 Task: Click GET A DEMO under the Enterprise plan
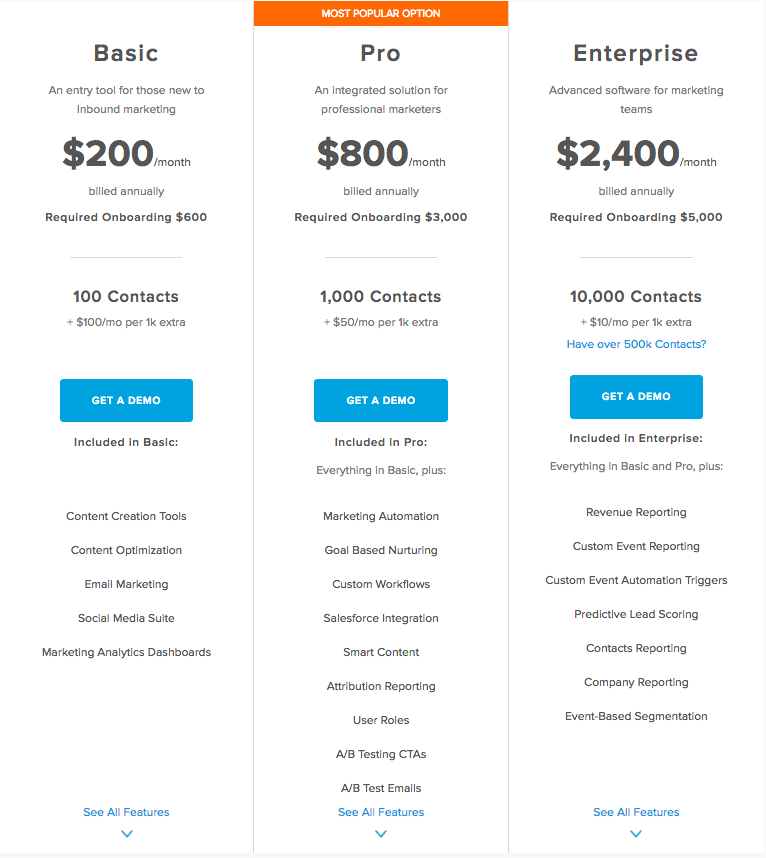tap(636, 396)
